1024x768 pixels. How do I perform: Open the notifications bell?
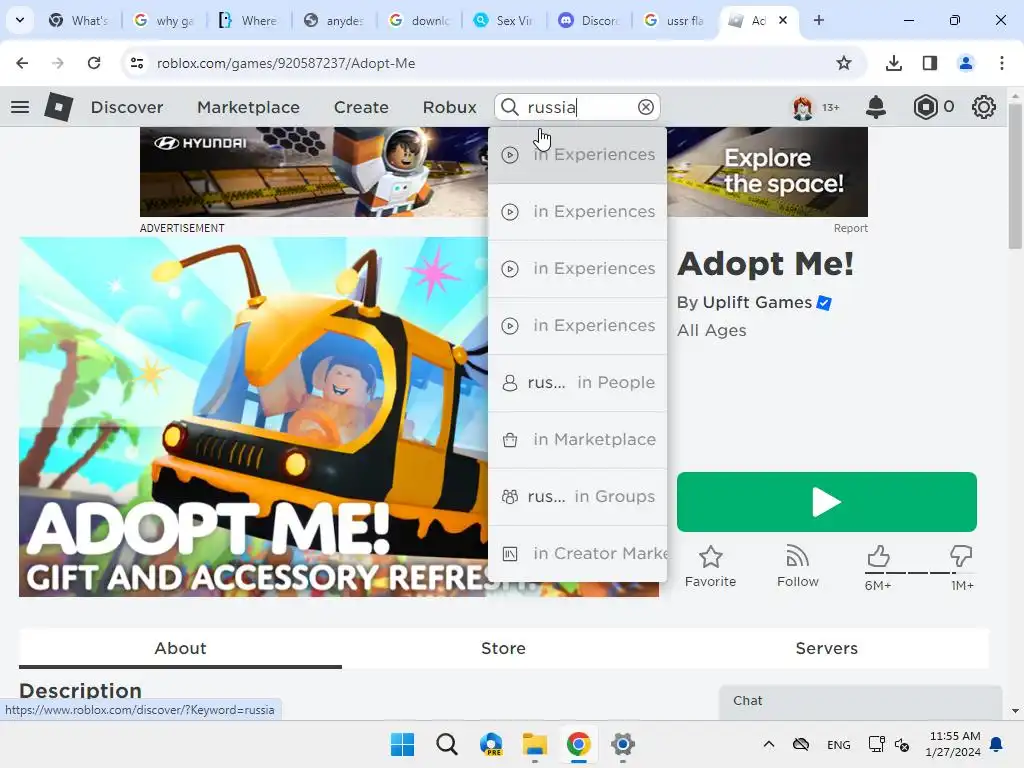point(876,107)
